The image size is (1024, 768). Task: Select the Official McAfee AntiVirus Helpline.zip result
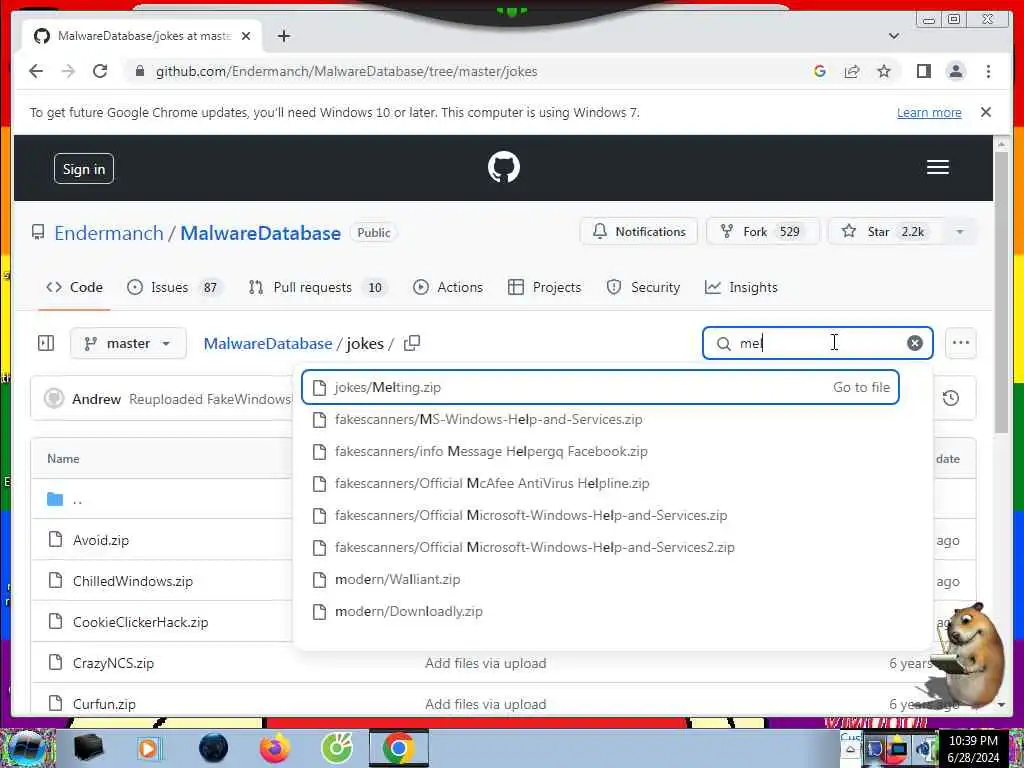pos(600,483)
